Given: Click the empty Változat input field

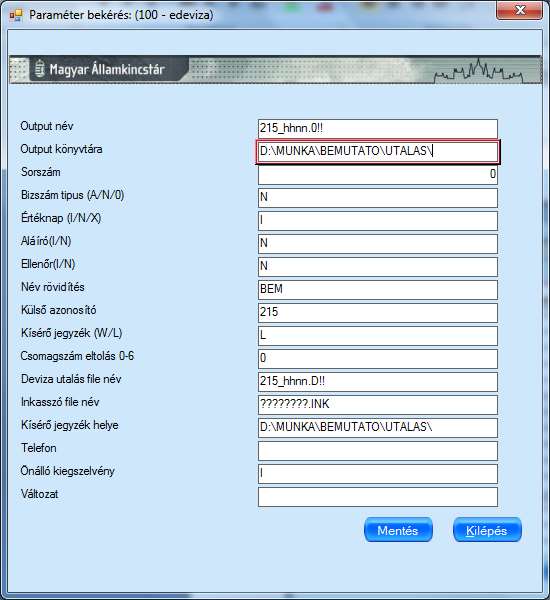Looking at the screenshot, I should click(x=378, y=497).
